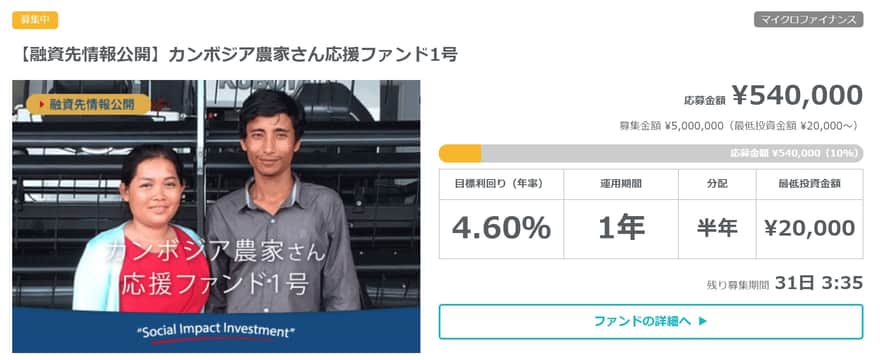Select the 目標利回り 4.60% cell

(501, 214)
